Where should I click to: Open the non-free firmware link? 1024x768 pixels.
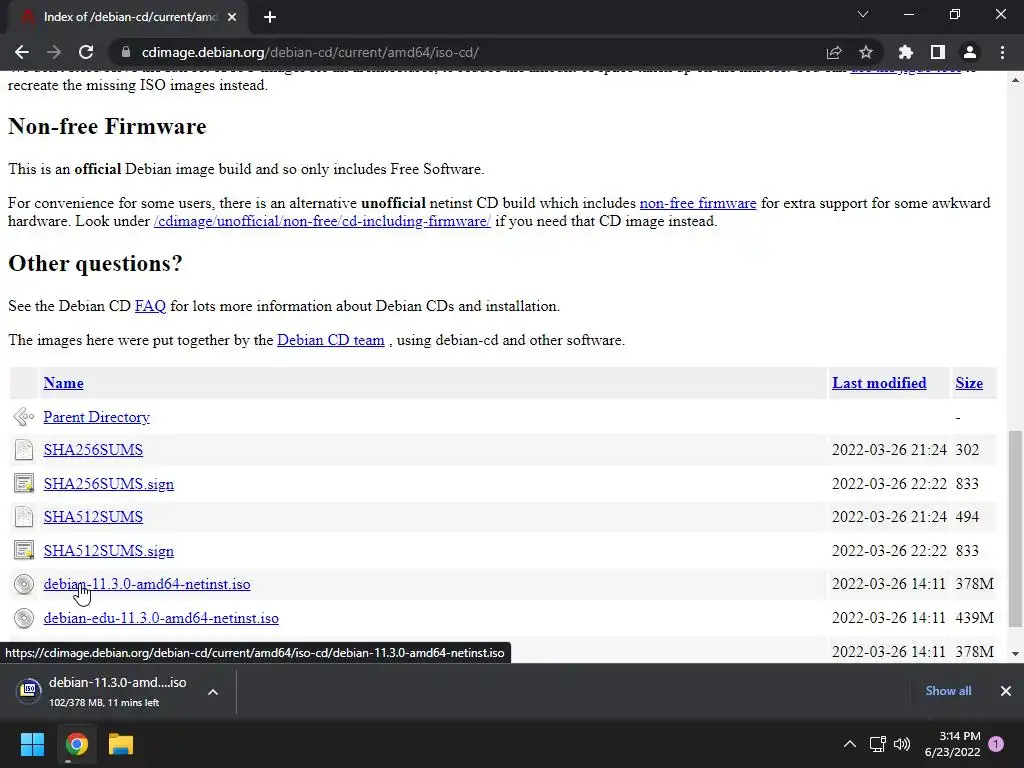697,203
